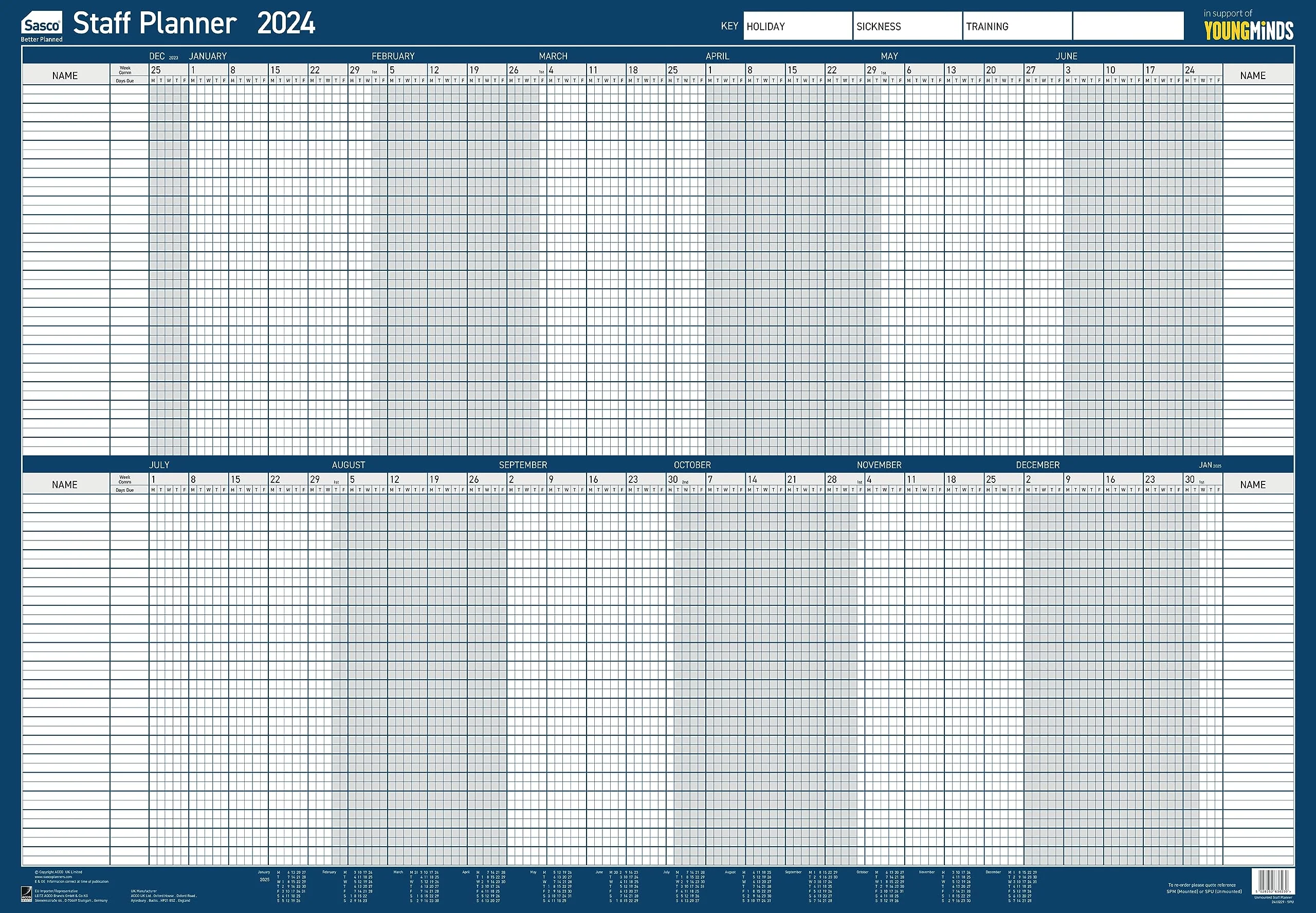The height and width of the screenshot is (913, 1316).
Task: Click week commencing 30 under JAN 2025
Action: point(1190,479)
